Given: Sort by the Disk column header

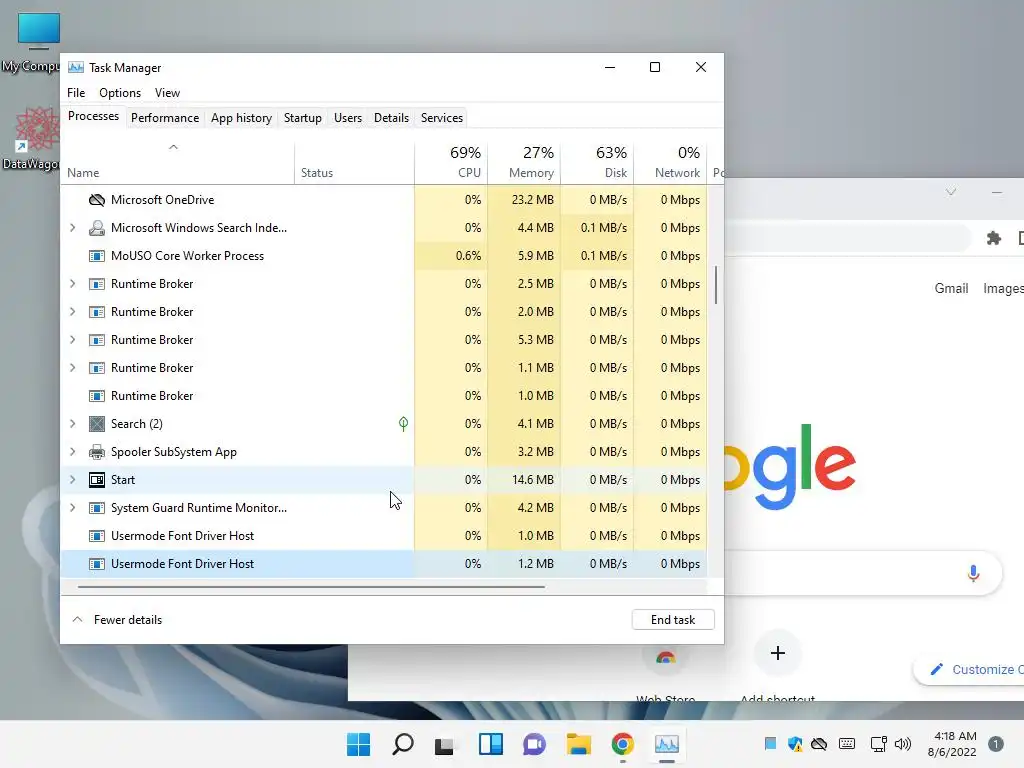Looking at the screenshot, I should (597, 162).
